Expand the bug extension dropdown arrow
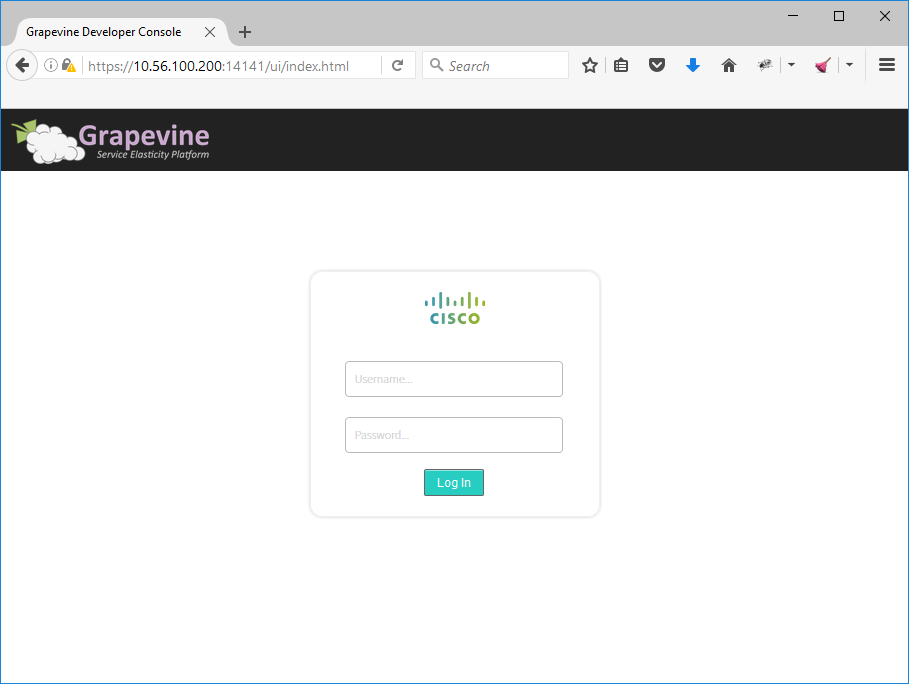The image size is (909, 684). click(x=791, y=65)
